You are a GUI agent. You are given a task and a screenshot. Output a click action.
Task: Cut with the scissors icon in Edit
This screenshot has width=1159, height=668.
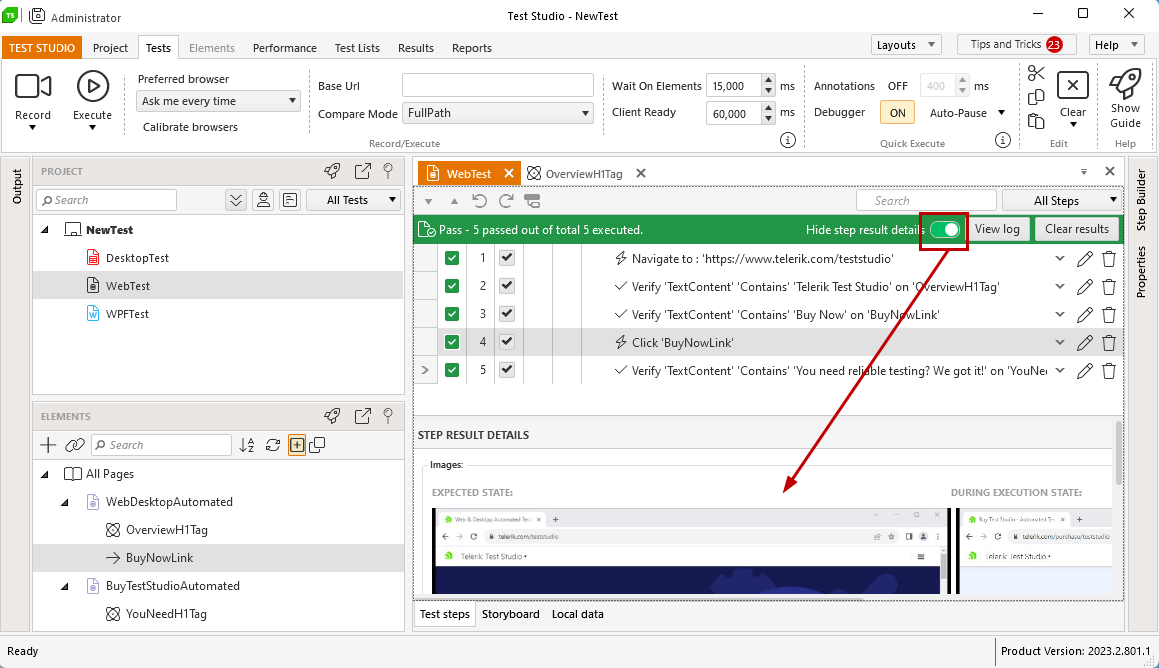click(x=1036, y=73)
